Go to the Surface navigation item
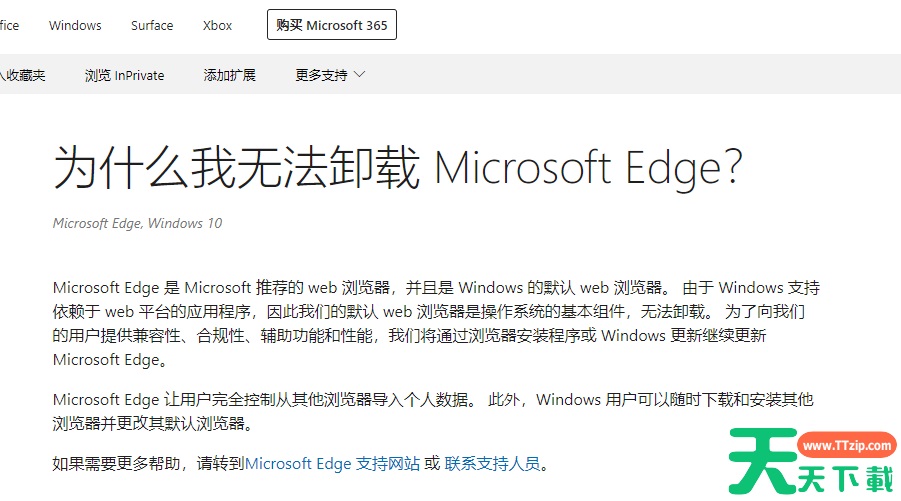This screenshot has height=501, width=901. tap(152, 25)
